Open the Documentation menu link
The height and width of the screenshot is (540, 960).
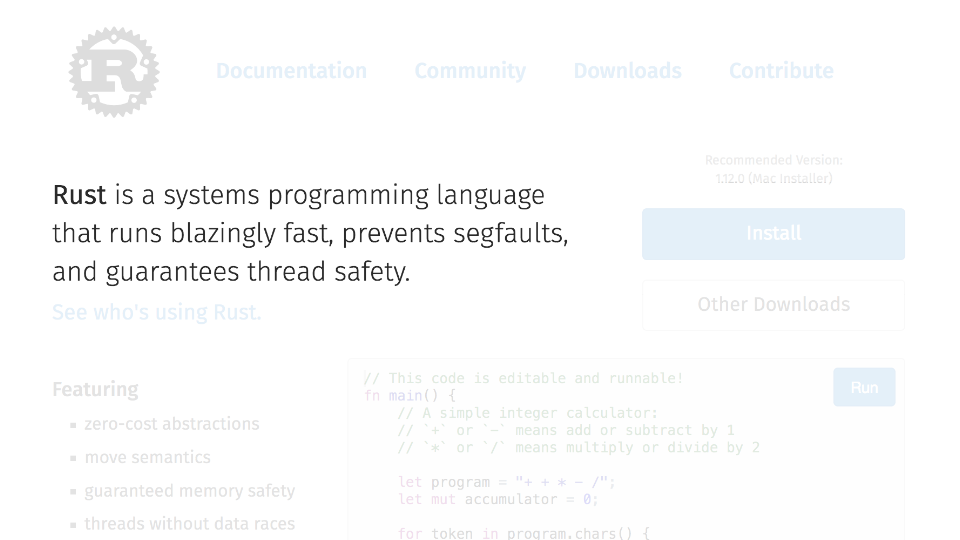click(291, 71)
